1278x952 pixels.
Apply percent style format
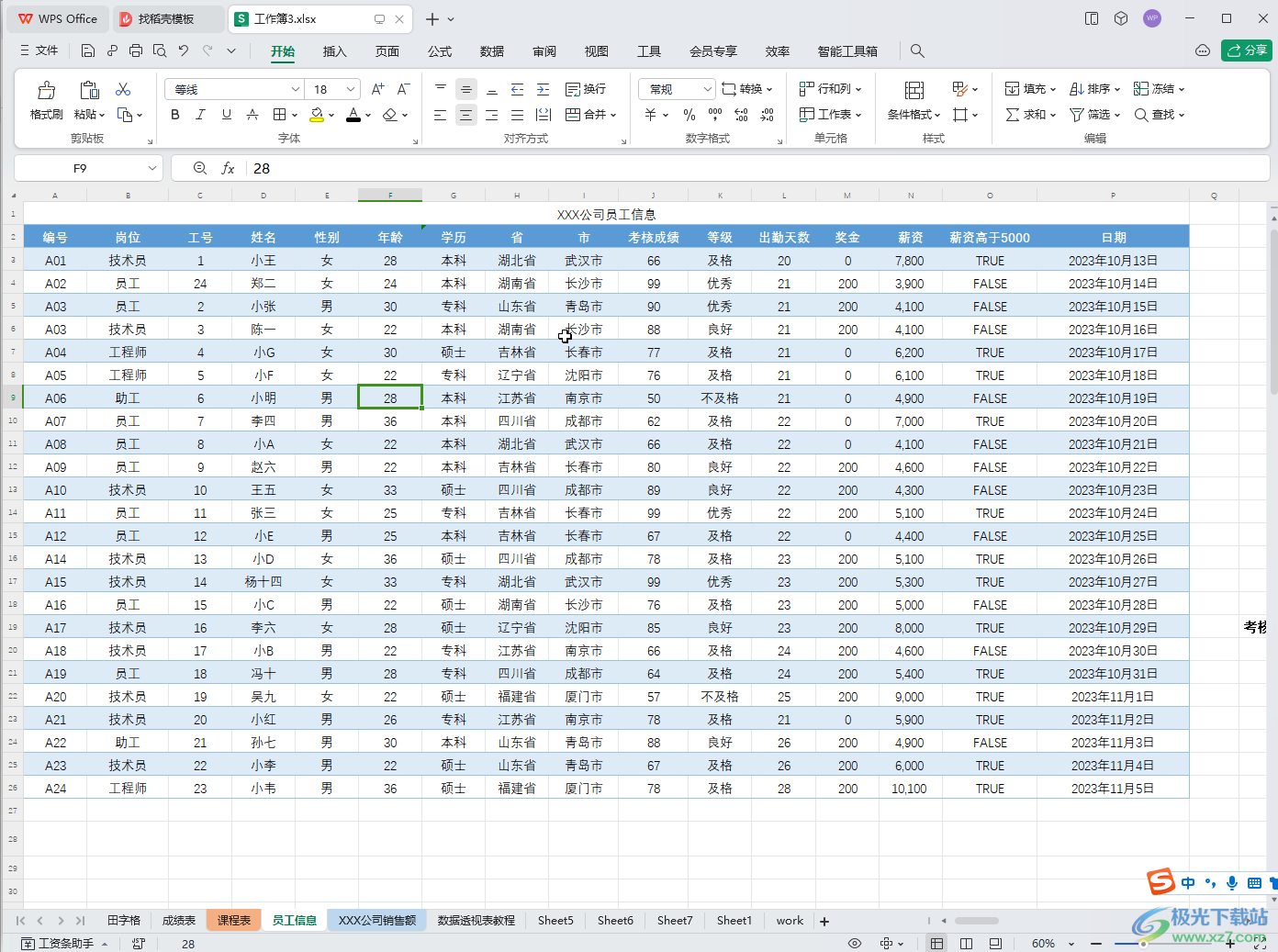[x=689, y=115]
